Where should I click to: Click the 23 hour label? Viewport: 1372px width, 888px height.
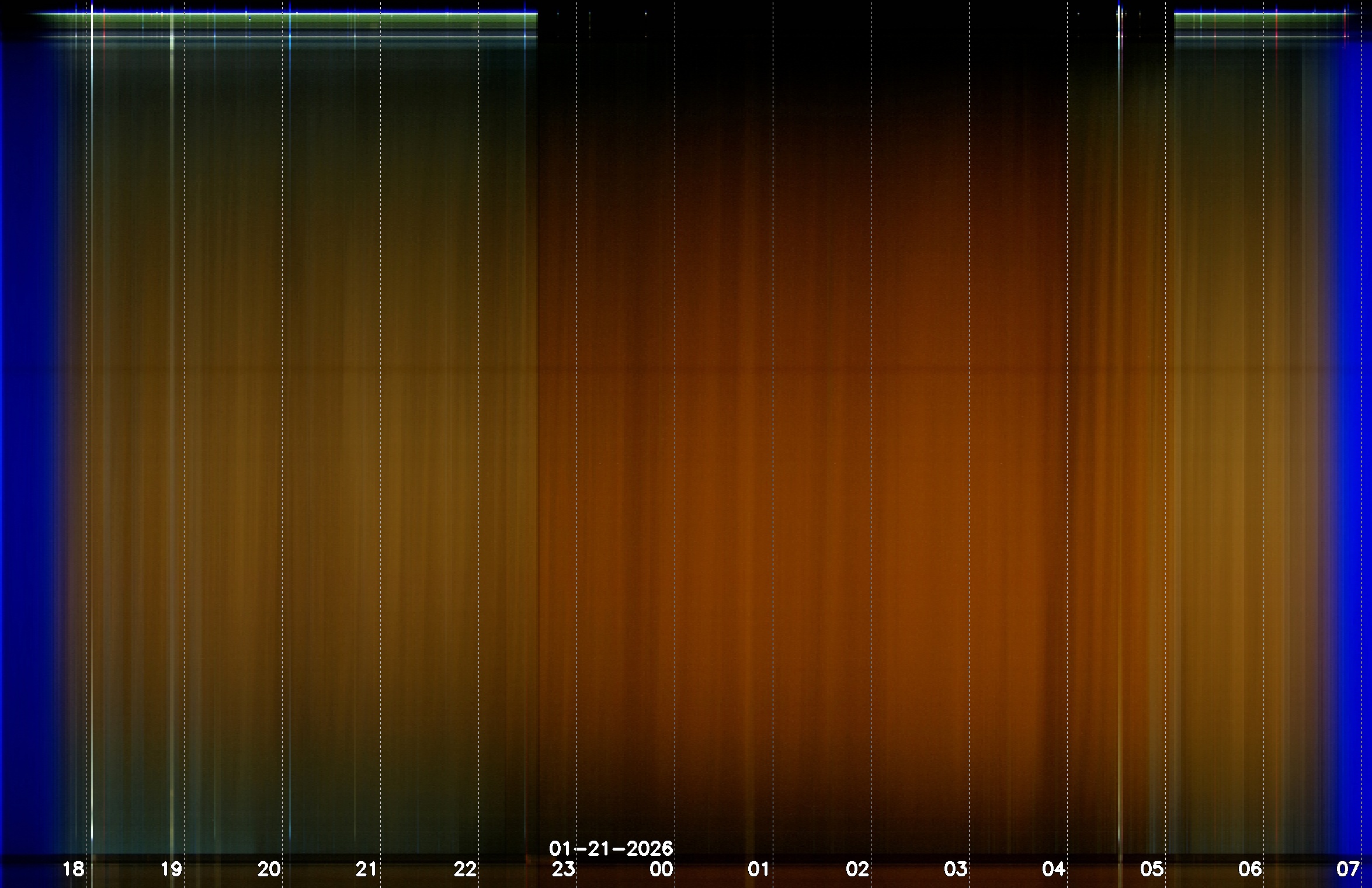564,869
